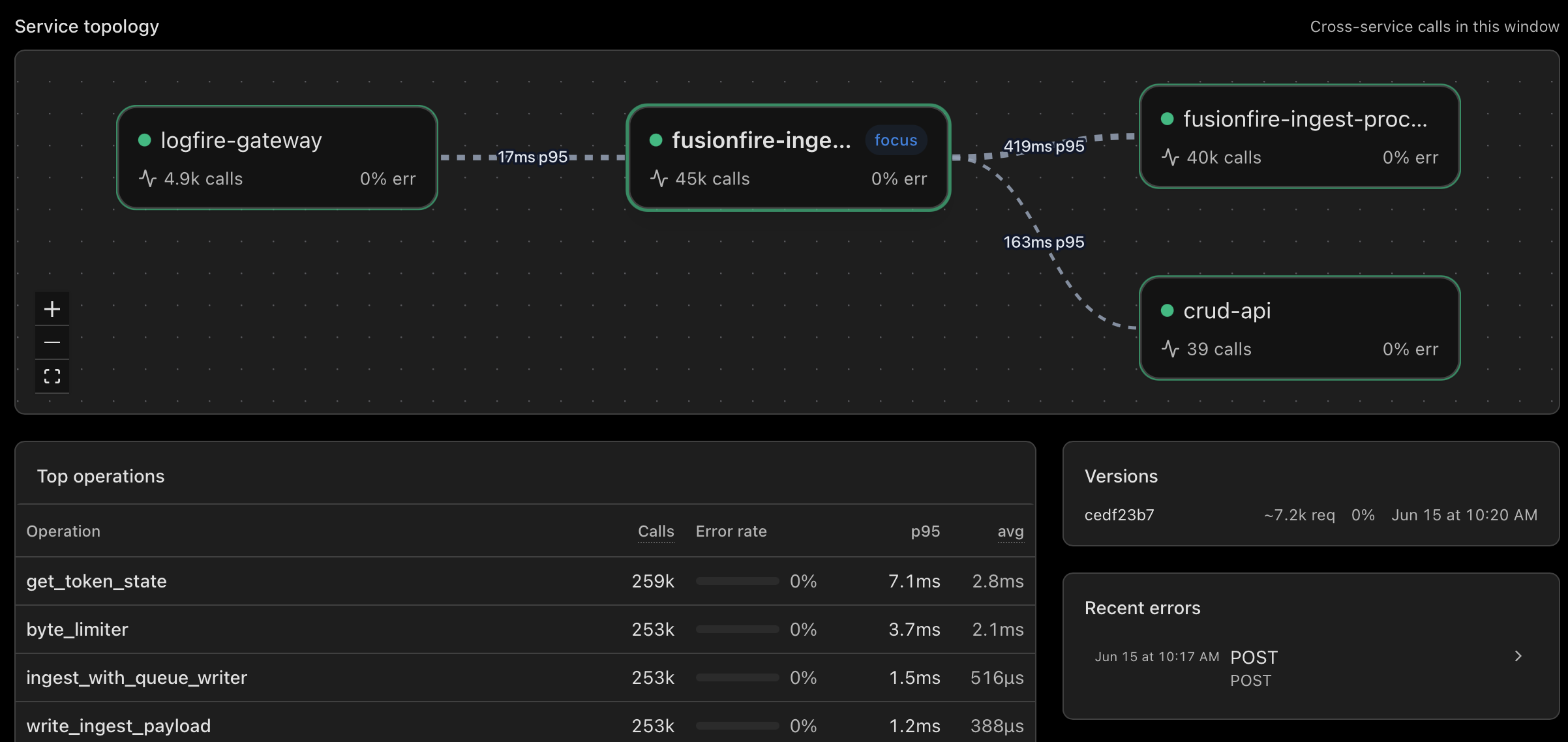
Task: Click get_token_state error rate bar
Action: (738, 581)
